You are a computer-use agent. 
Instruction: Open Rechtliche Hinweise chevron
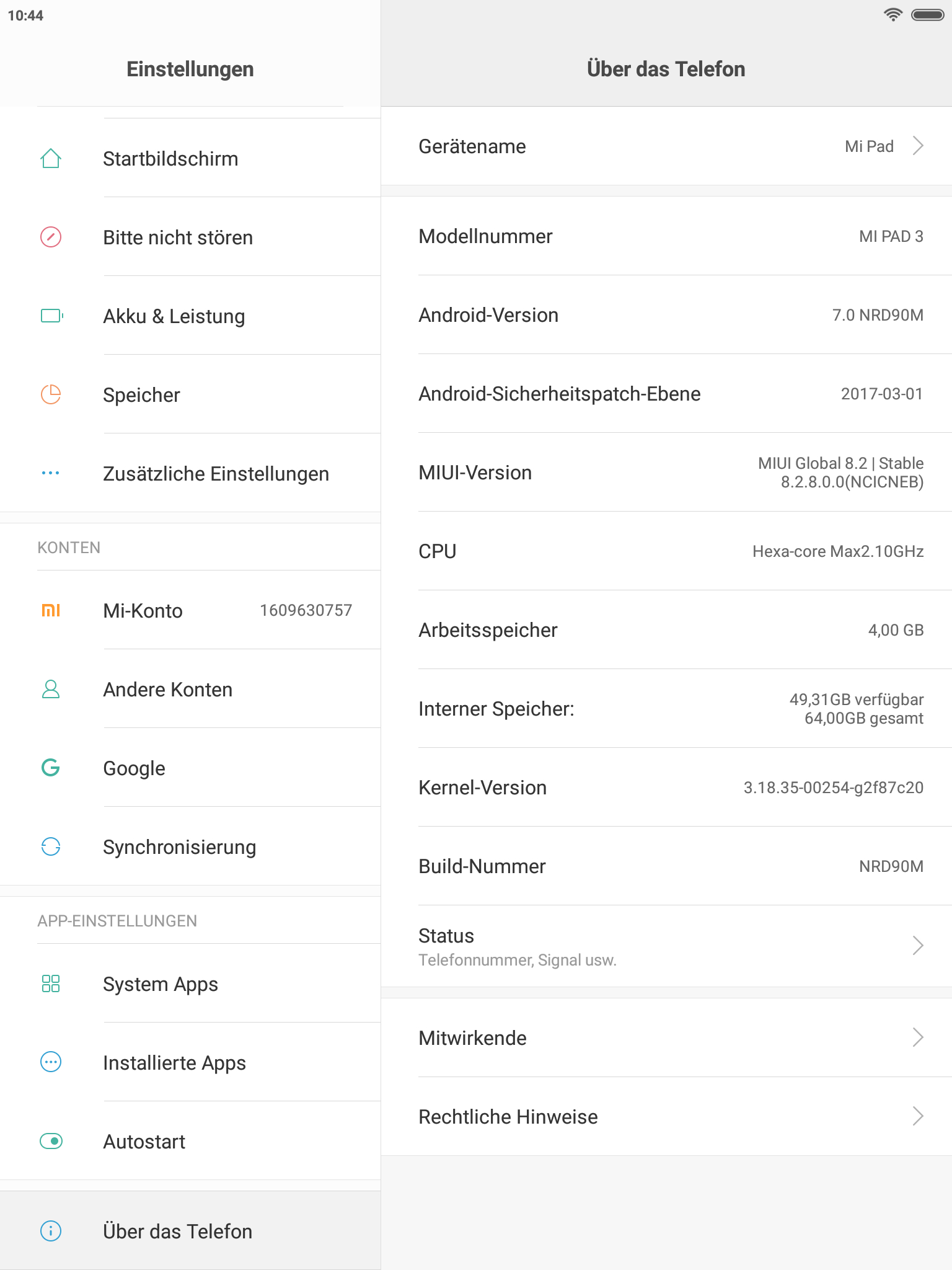(x=918, y=1116)
